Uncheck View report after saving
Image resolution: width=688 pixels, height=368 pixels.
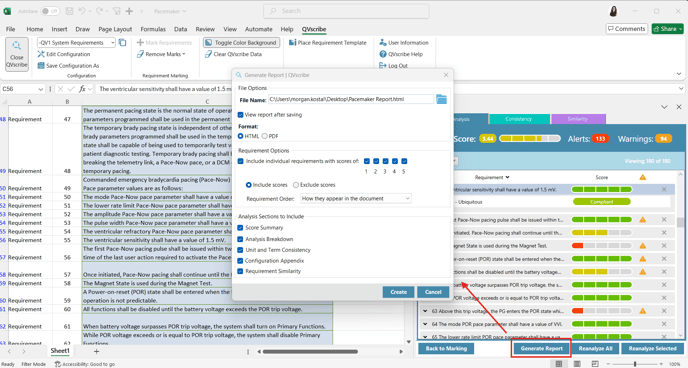[x=240, y=115]
